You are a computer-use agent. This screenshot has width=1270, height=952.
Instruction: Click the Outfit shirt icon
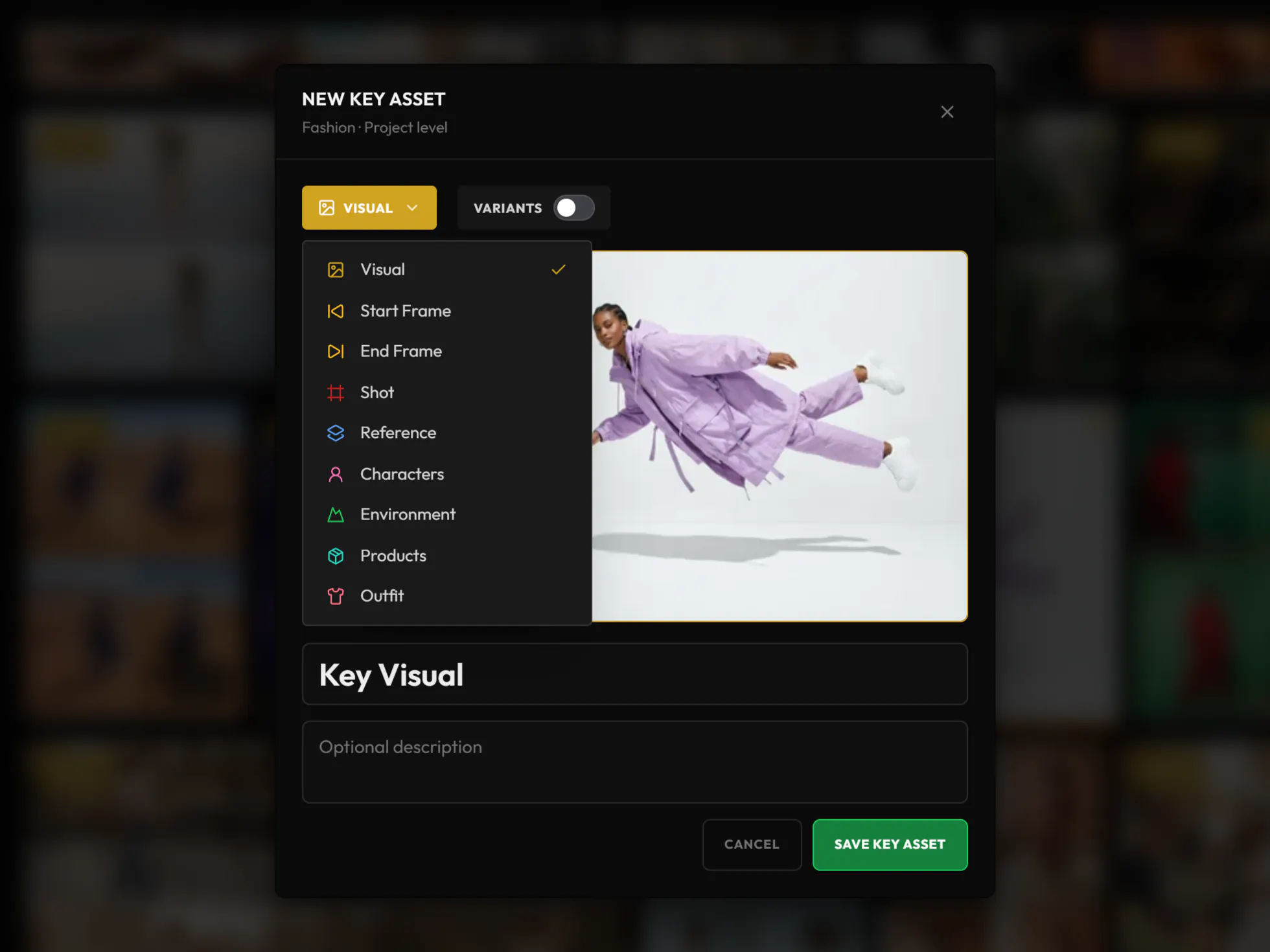coord(336,596)
